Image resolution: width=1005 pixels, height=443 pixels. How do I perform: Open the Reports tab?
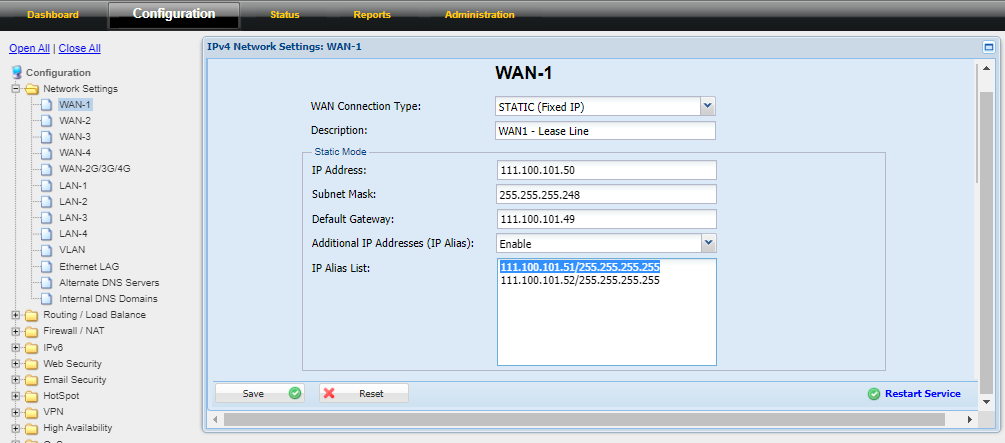(372, 15)
